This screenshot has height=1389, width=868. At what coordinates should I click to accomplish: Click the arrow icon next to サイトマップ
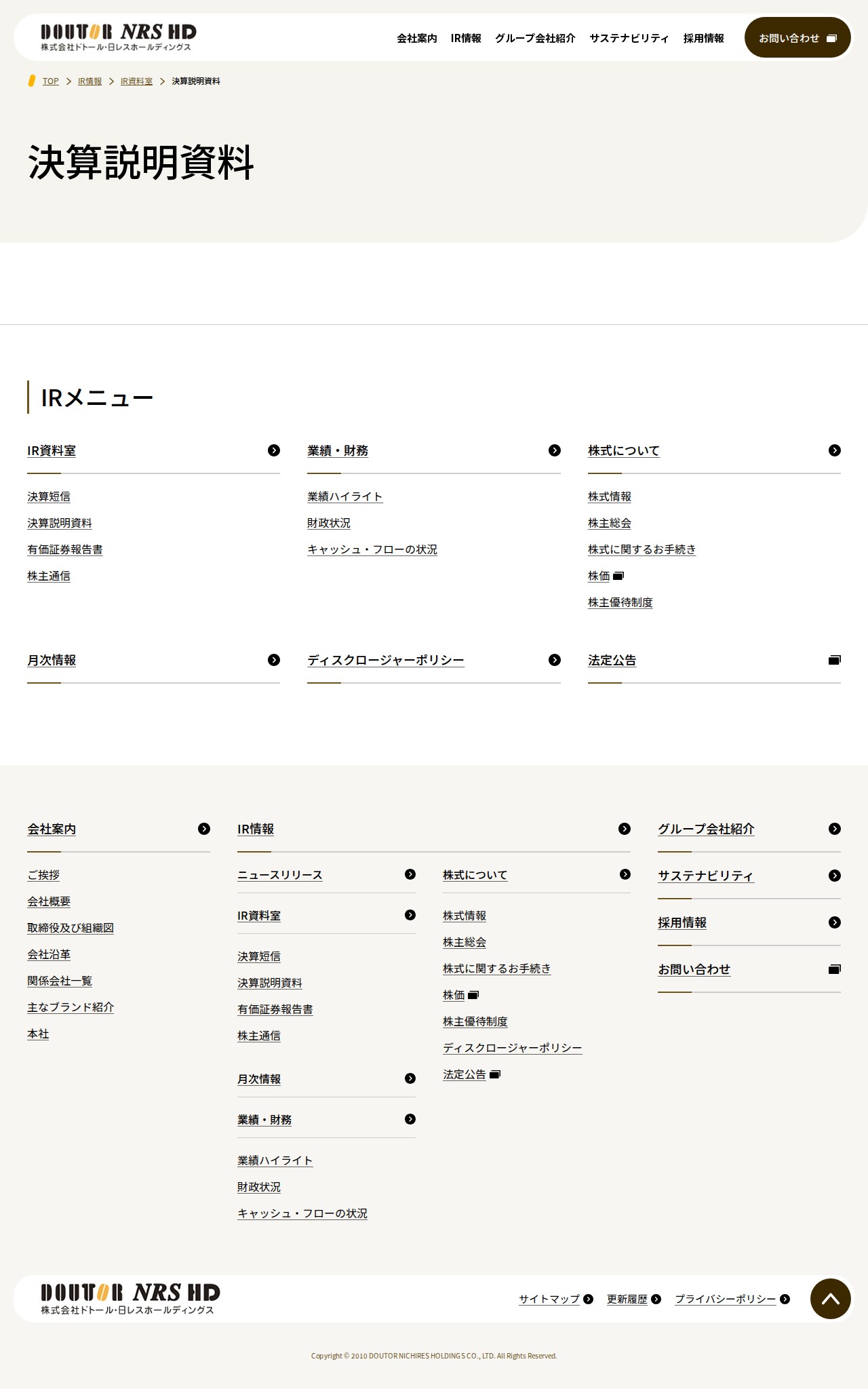[x=589, y=1299]
